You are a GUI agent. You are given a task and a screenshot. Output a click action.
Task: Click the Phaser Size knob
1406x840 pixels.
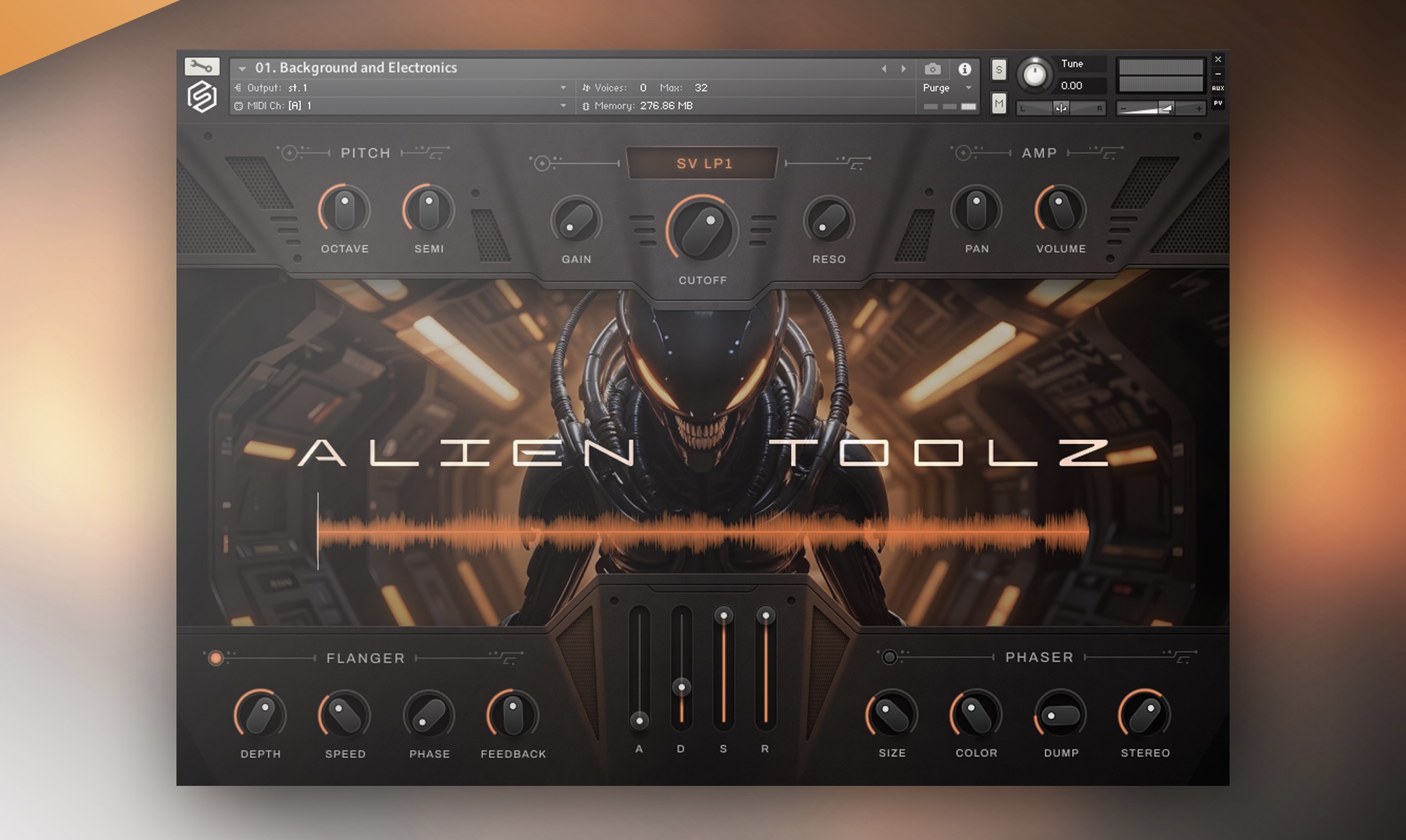coord(892,715)
